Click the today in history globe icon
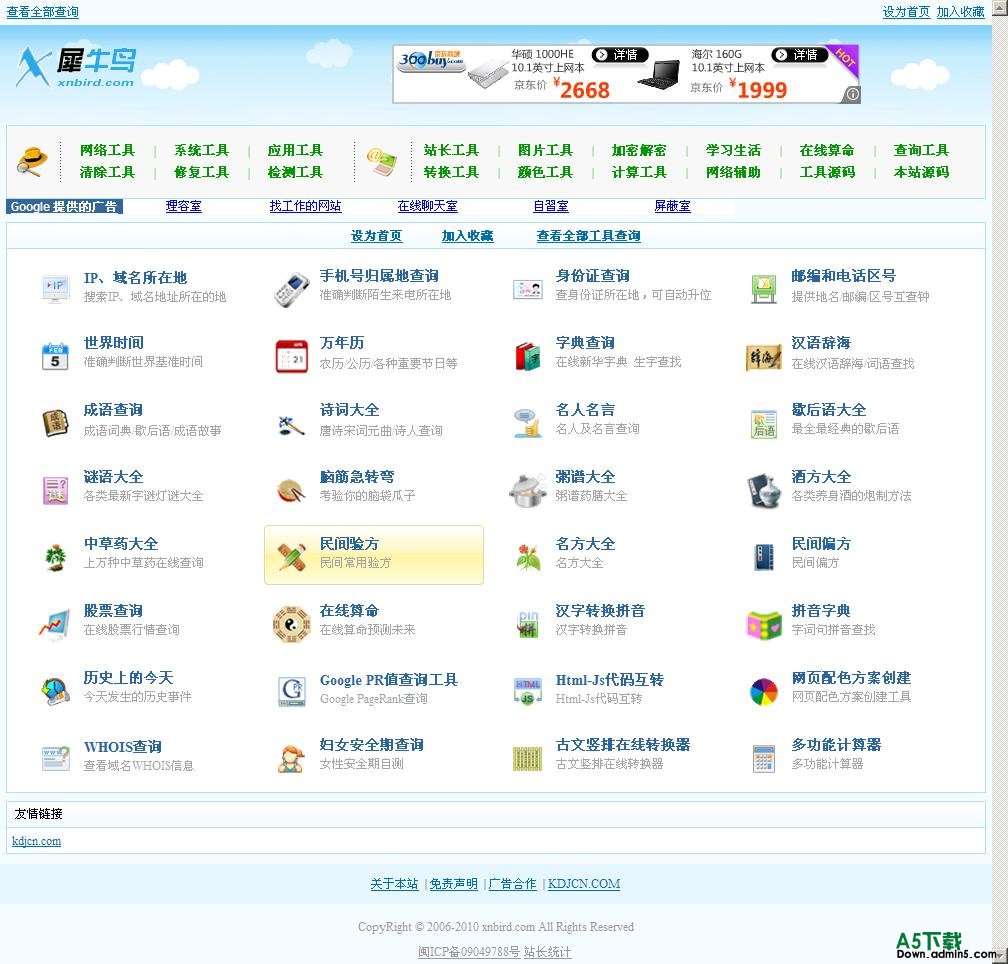Screen dimensions: 1008x964 pos(55,692)
